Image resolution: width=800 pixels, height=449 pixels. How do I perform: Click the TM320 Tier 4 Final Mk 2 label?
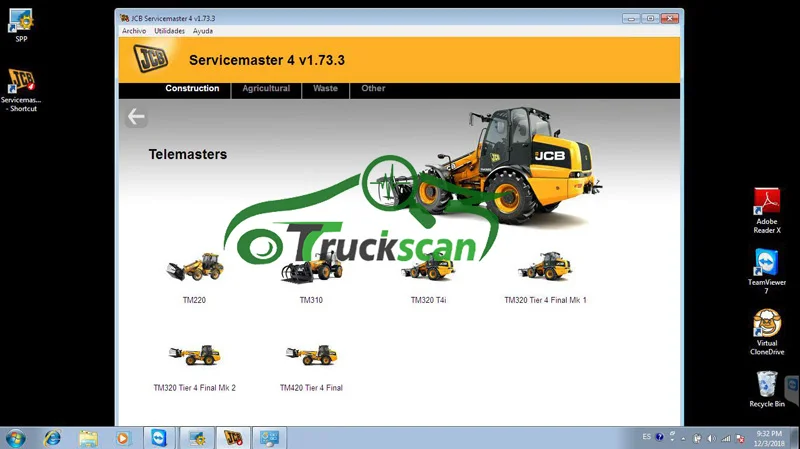point(194,388)
